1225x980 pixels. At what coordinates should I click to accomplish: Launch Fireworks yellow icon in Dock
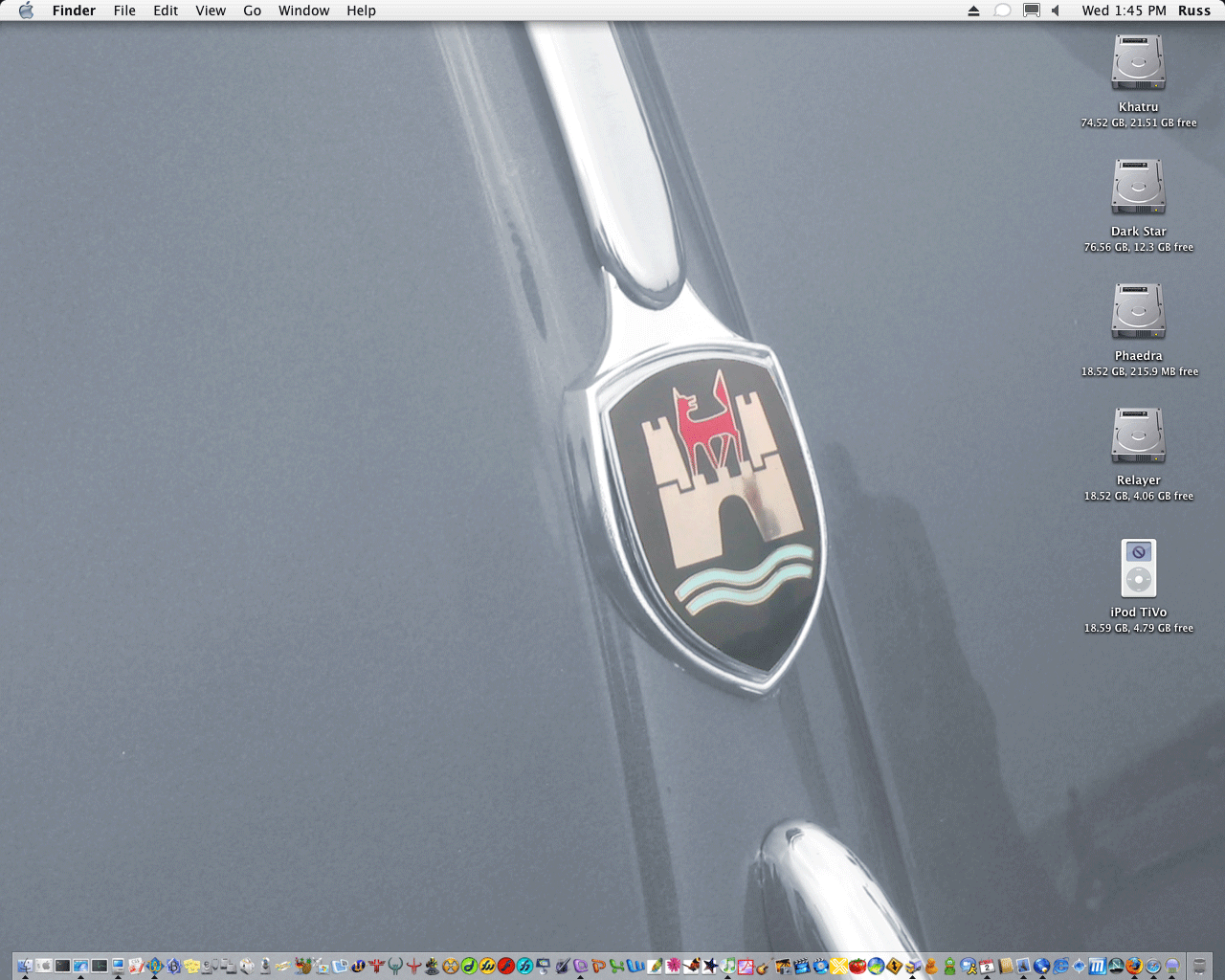tap(487, 966)
